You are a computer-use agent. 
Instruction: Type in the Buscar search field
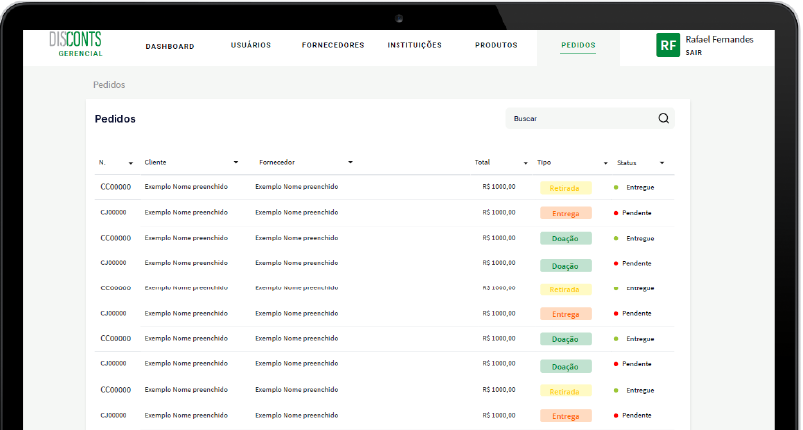click(x=580, y=118)
